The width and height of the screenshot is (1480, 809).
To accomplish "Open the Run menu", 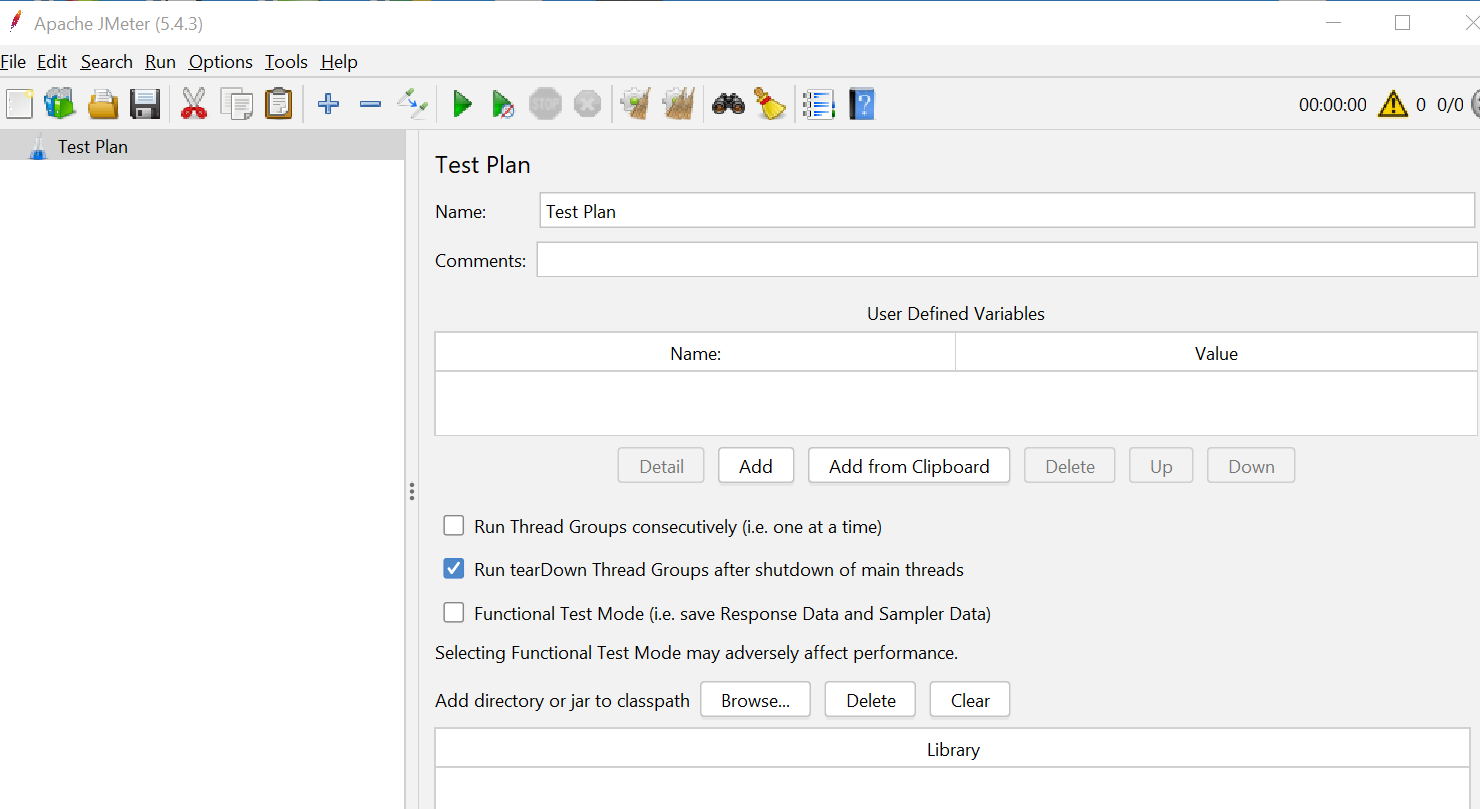I will tap(160, 62).
